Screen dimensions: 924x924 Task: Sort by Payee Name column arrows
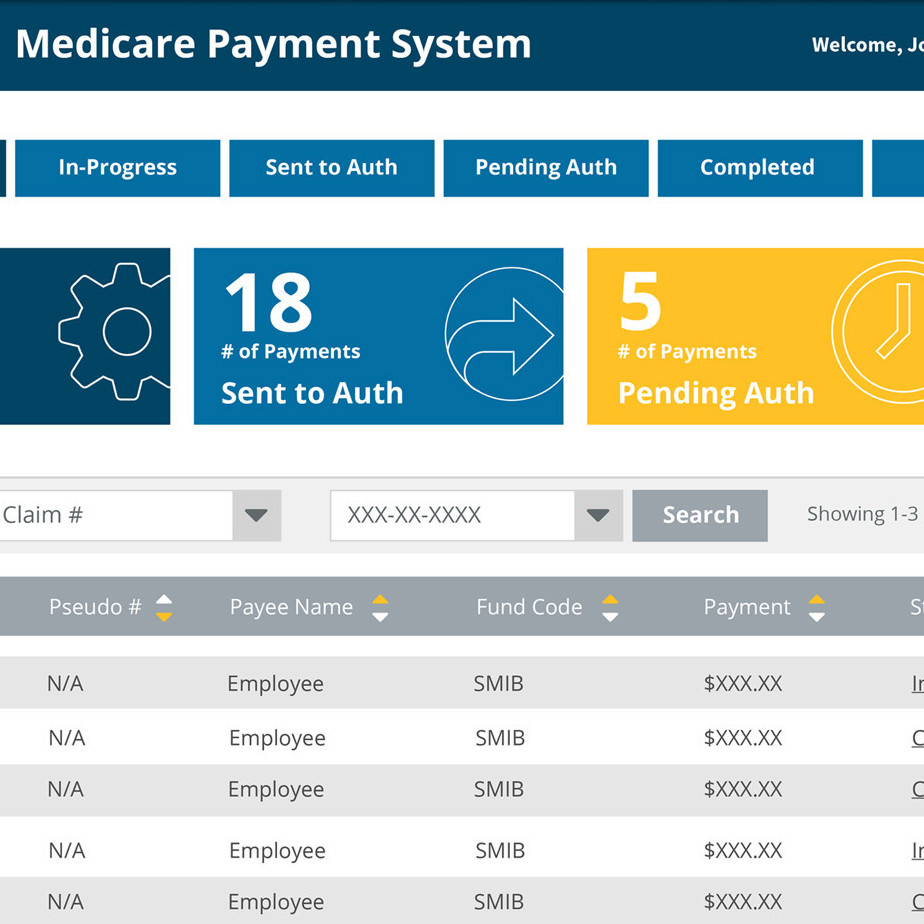click(380, 608)
